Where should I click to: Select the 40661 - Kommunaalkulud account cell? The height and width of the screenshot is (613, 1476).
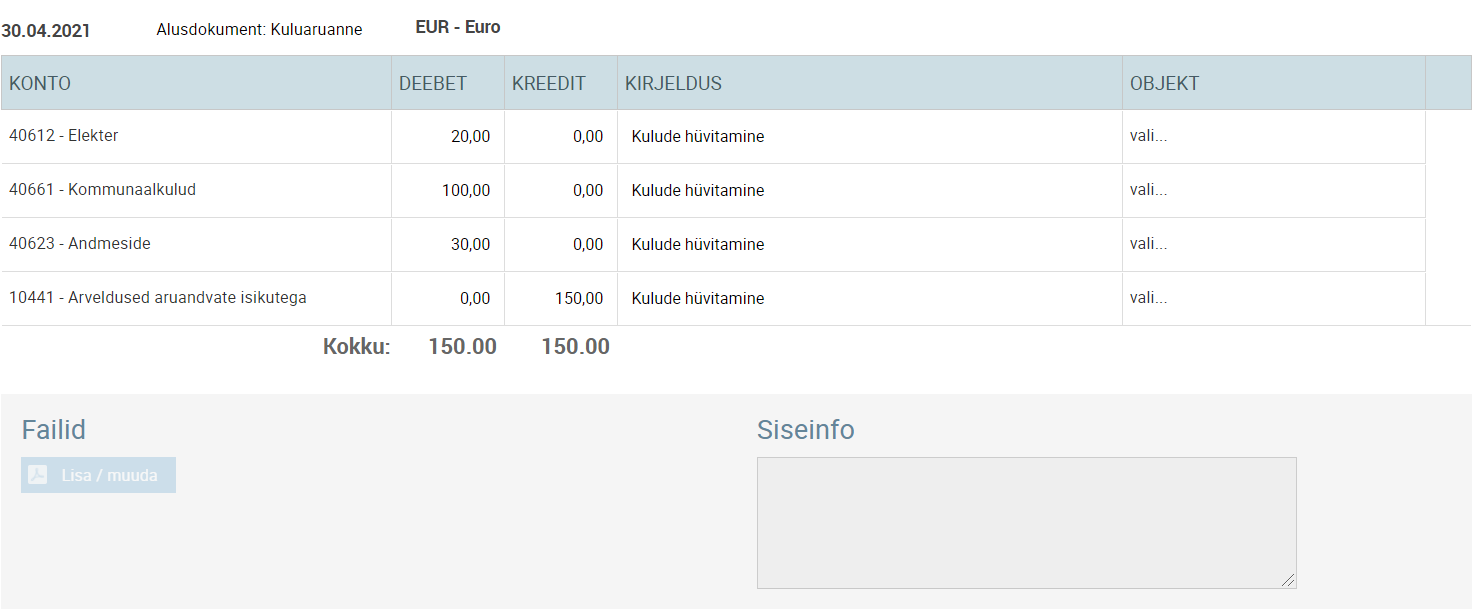point(102,190)
